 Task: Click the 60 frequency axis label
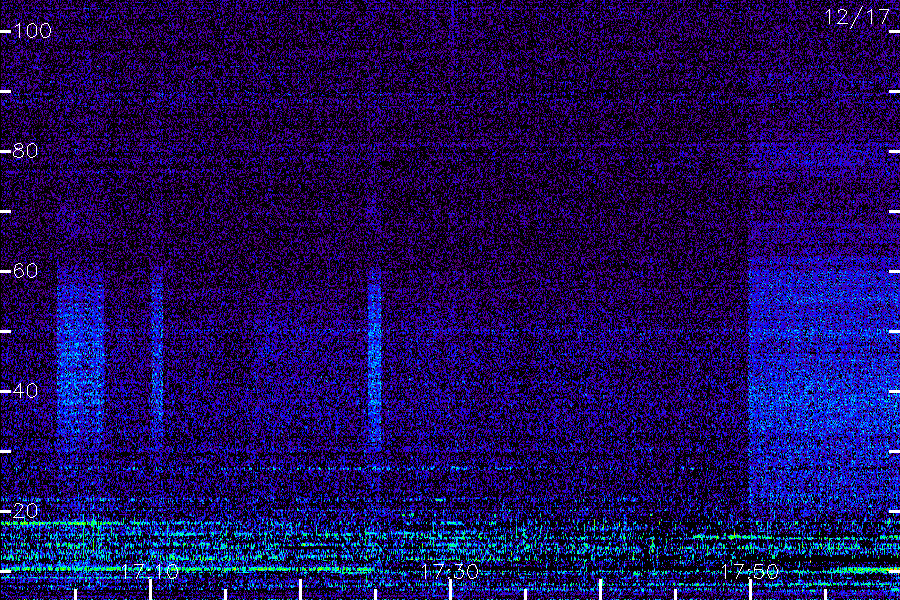pos(25,270)
